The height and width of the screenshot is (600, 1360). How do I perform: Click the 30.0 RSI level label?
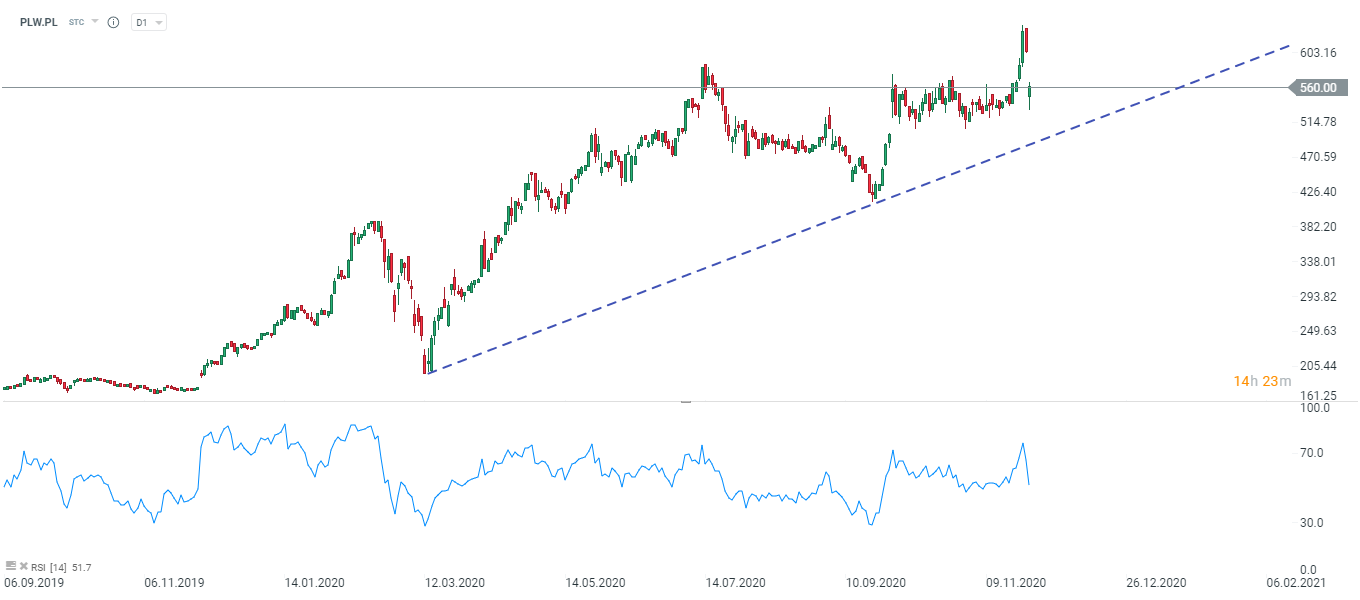coord(1311,523)
